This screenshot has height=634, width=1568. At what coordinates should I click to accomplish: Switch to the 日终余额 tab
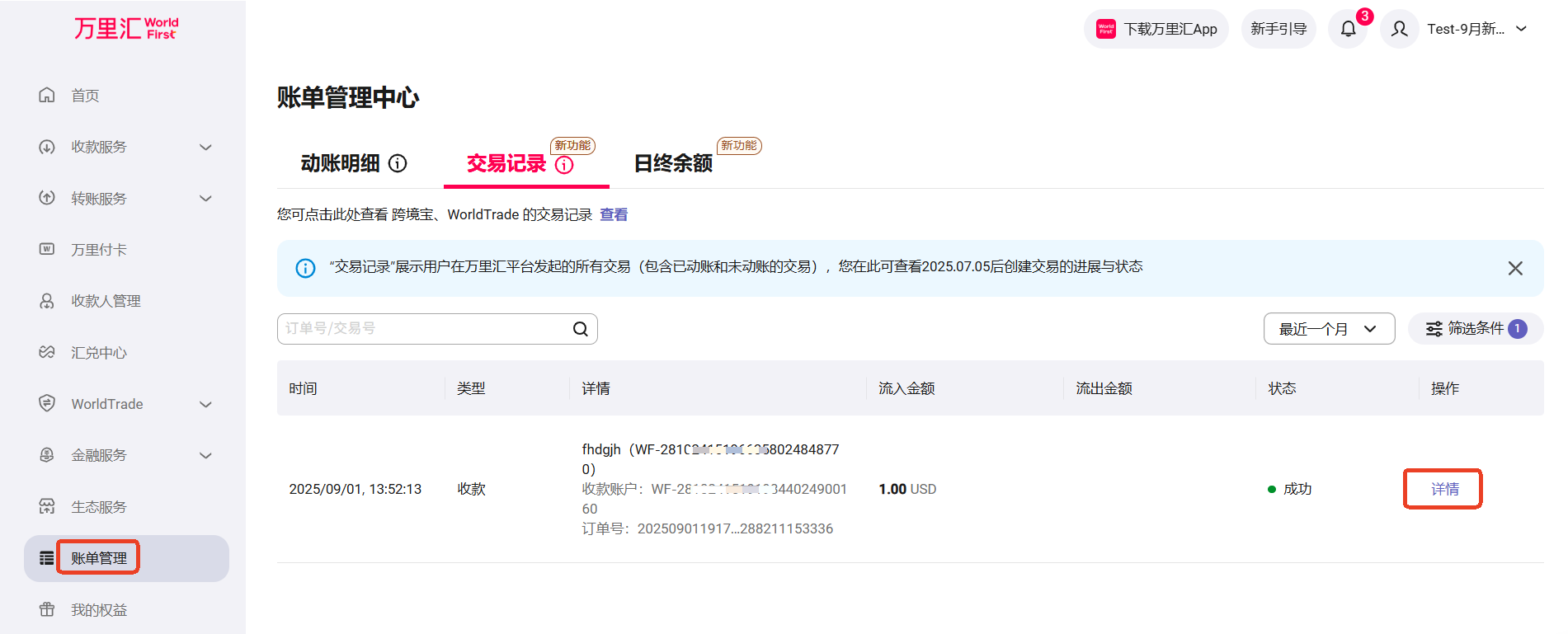click(x=672, y=163)
